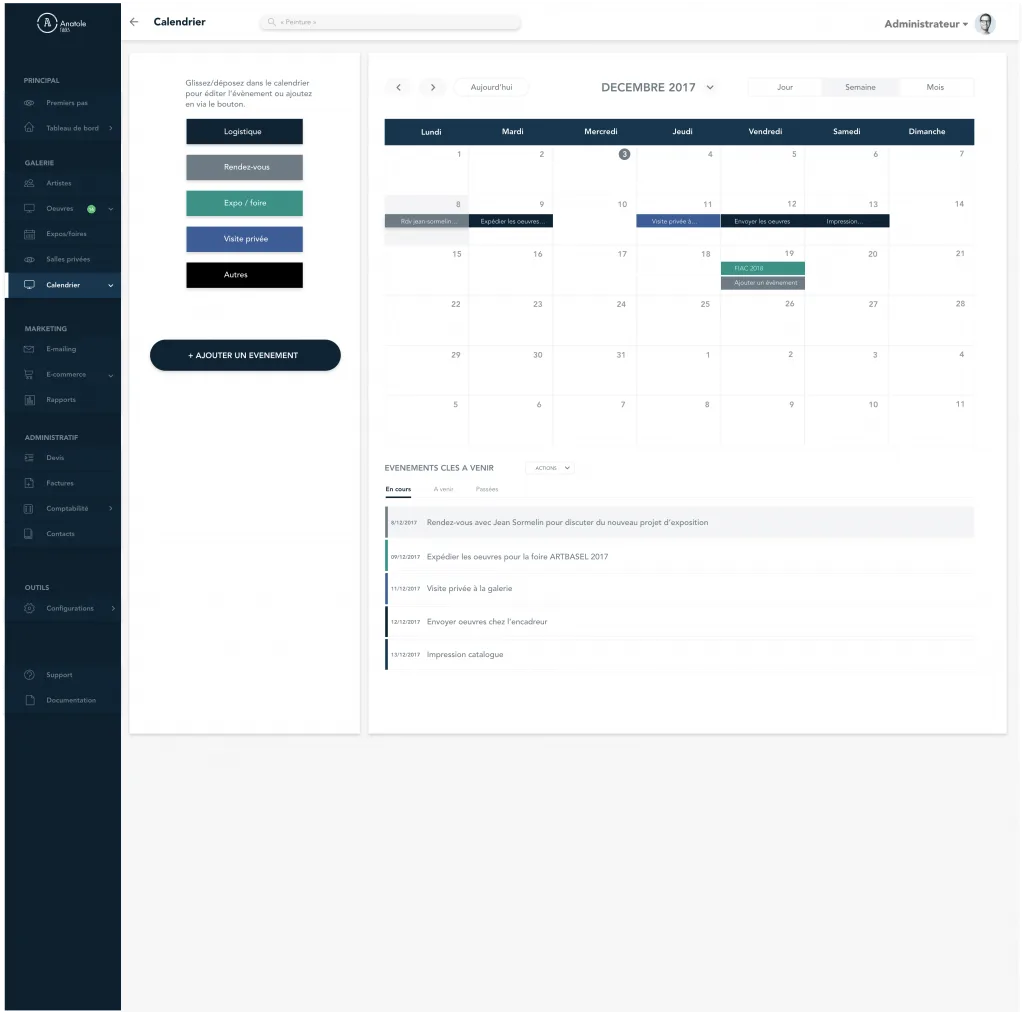Click the green Oeuvres notification badge
The image size is (1024, 1012).
click(x=91, y=209)
